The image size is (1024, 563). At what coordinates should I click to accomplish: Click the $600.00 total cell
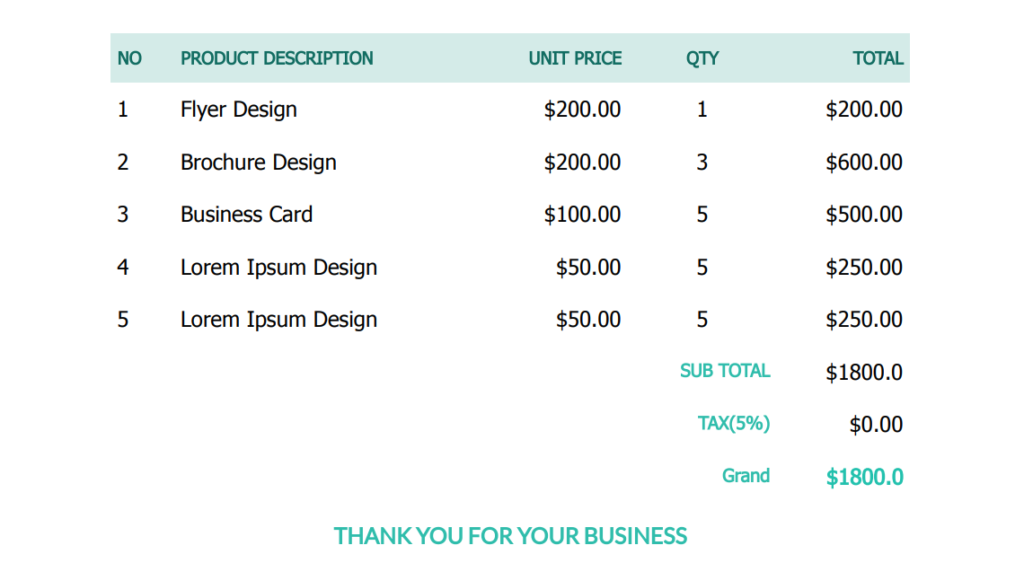click(x=864, y=162)
